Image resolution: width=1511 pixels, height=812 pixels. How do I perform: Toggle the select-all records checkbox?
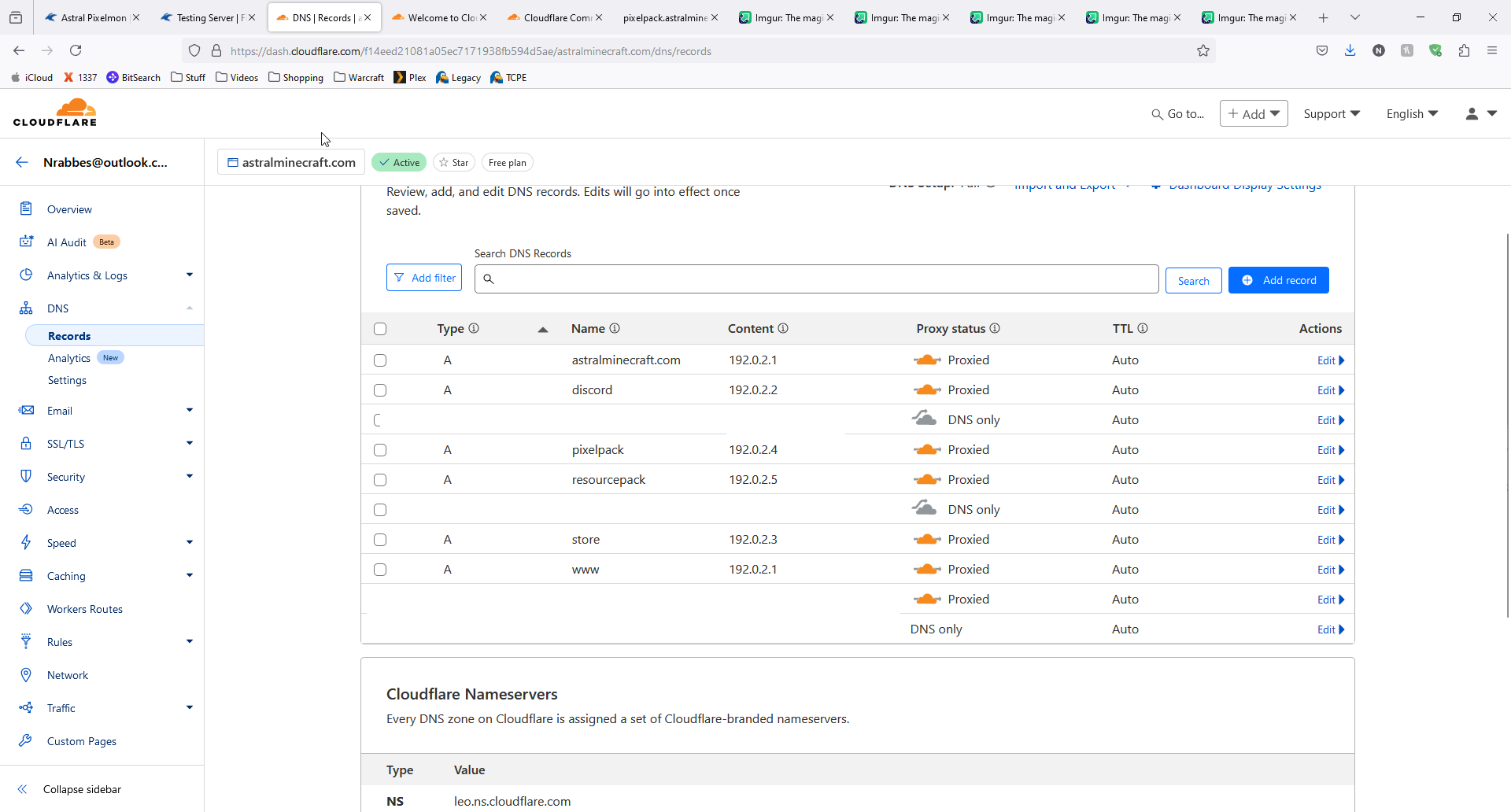tap(380, 329)
